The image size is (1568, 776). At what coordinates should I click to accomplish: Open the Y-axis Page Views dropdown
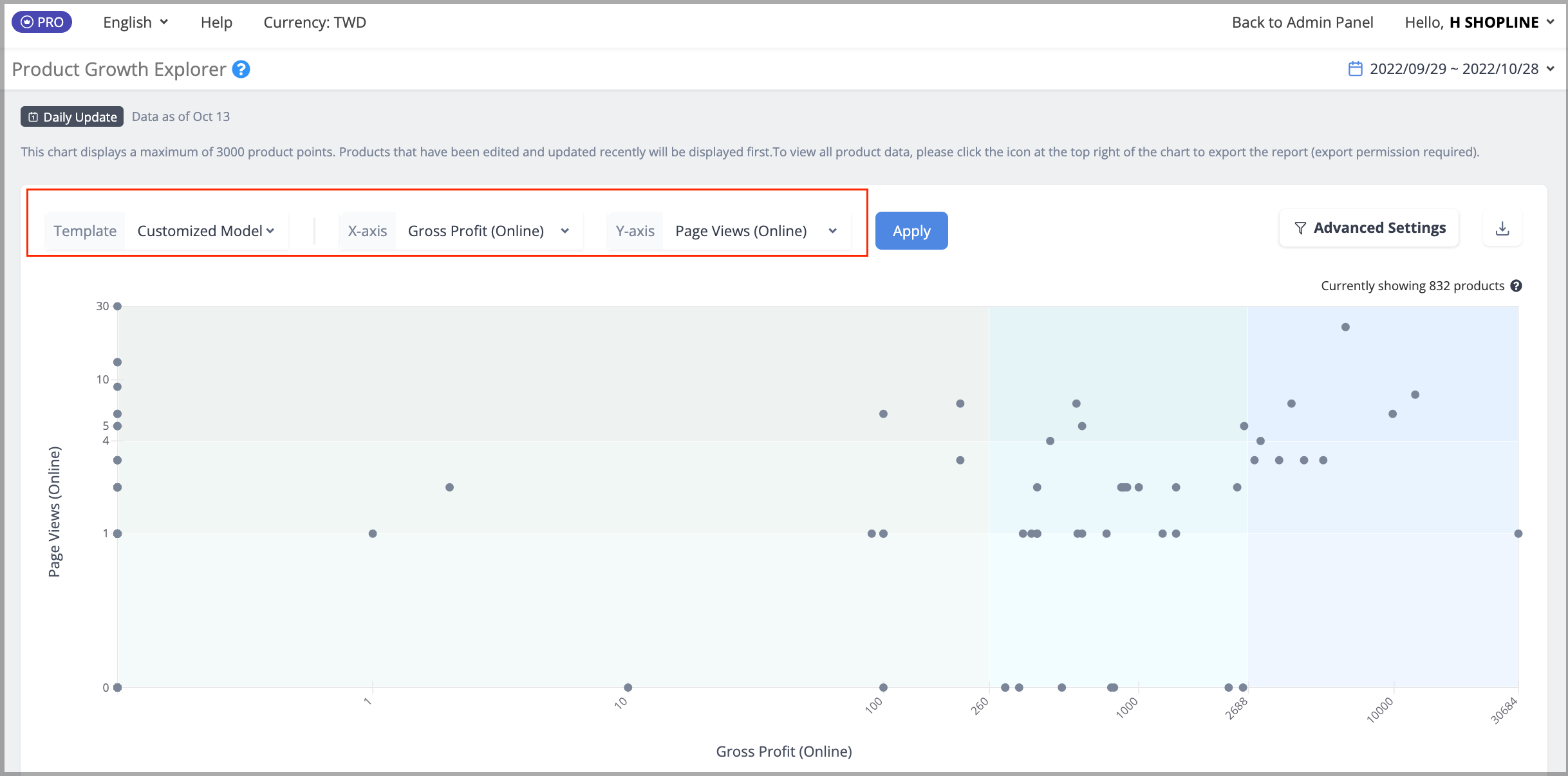pyautogui.click(x=756, y=231)
